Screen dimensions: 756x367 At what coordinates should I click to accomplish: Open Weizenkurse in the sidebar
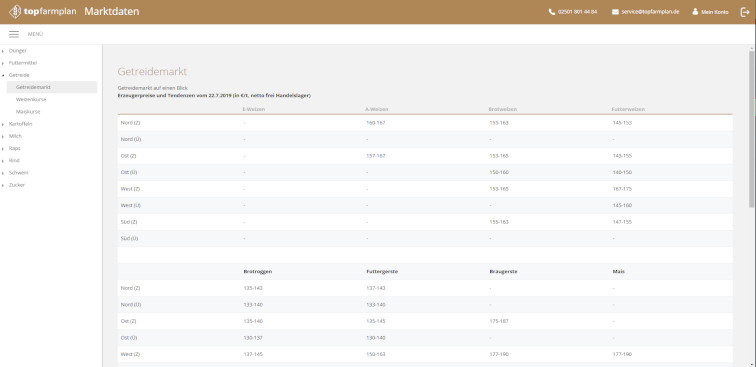click(x=31, y=99)
